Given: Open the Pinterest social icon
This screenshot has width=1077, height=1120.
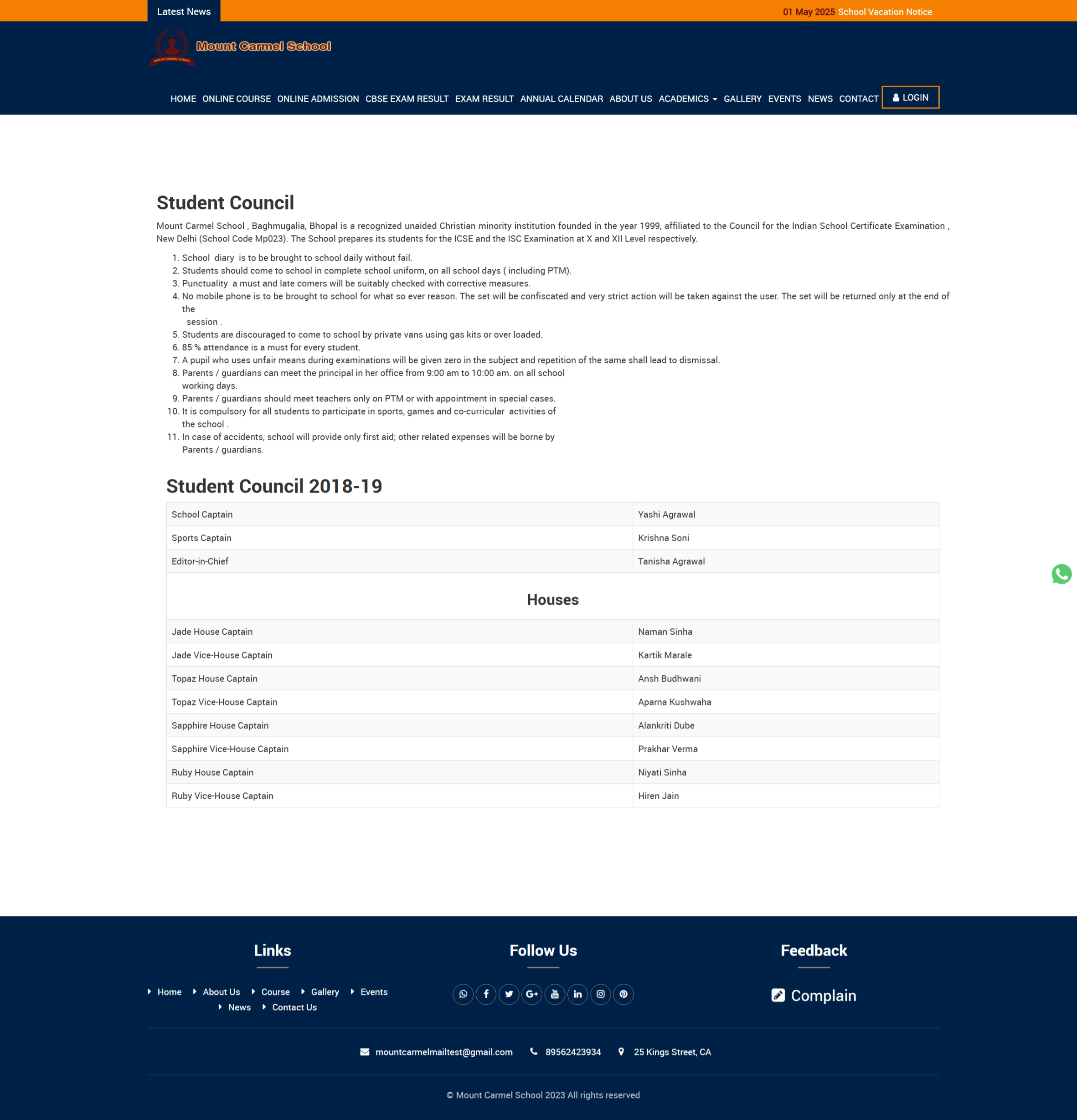Looking at the screenshot, I should (x=623, y=994).
